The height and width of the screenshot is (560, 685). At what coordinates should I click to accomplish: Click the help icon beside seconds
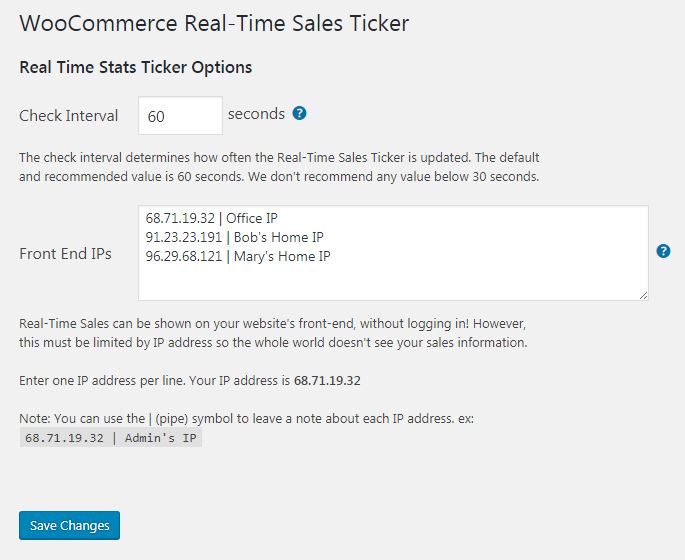[x=299, y=114]
